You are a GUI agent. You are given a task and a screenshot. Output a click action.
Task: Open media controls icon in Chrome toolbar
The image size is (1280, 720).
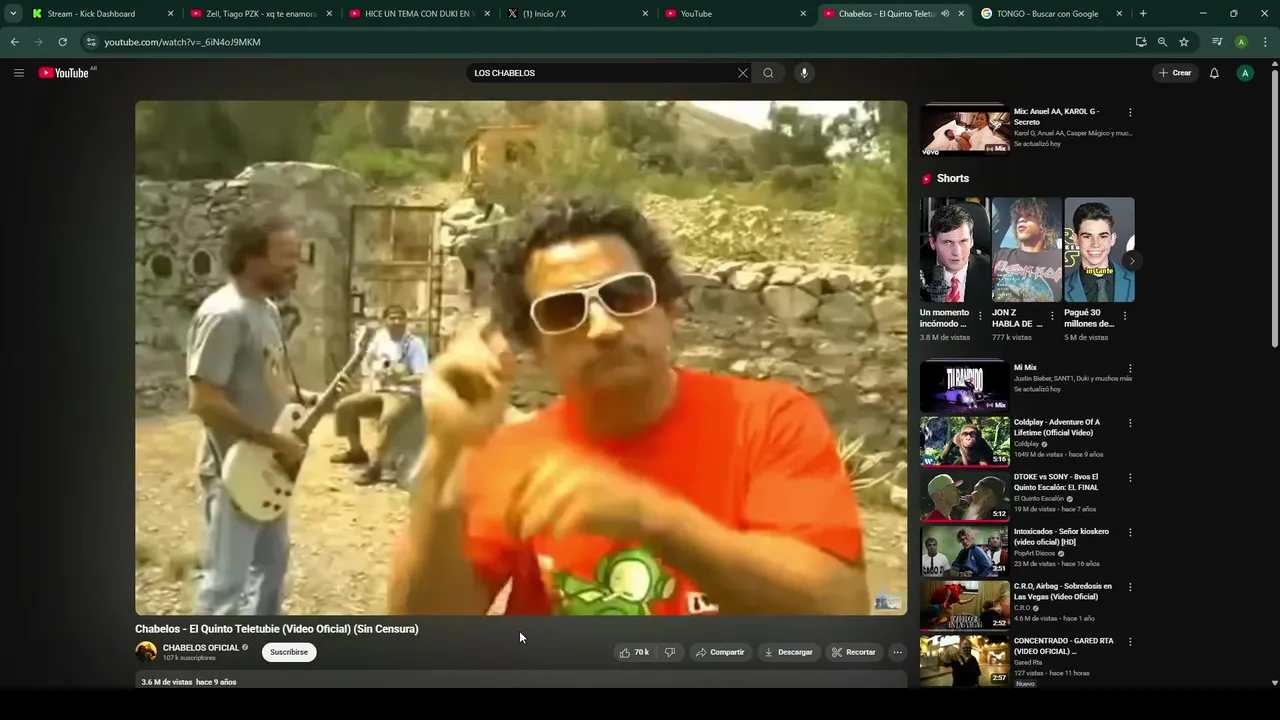click(x=1217, y=42)
